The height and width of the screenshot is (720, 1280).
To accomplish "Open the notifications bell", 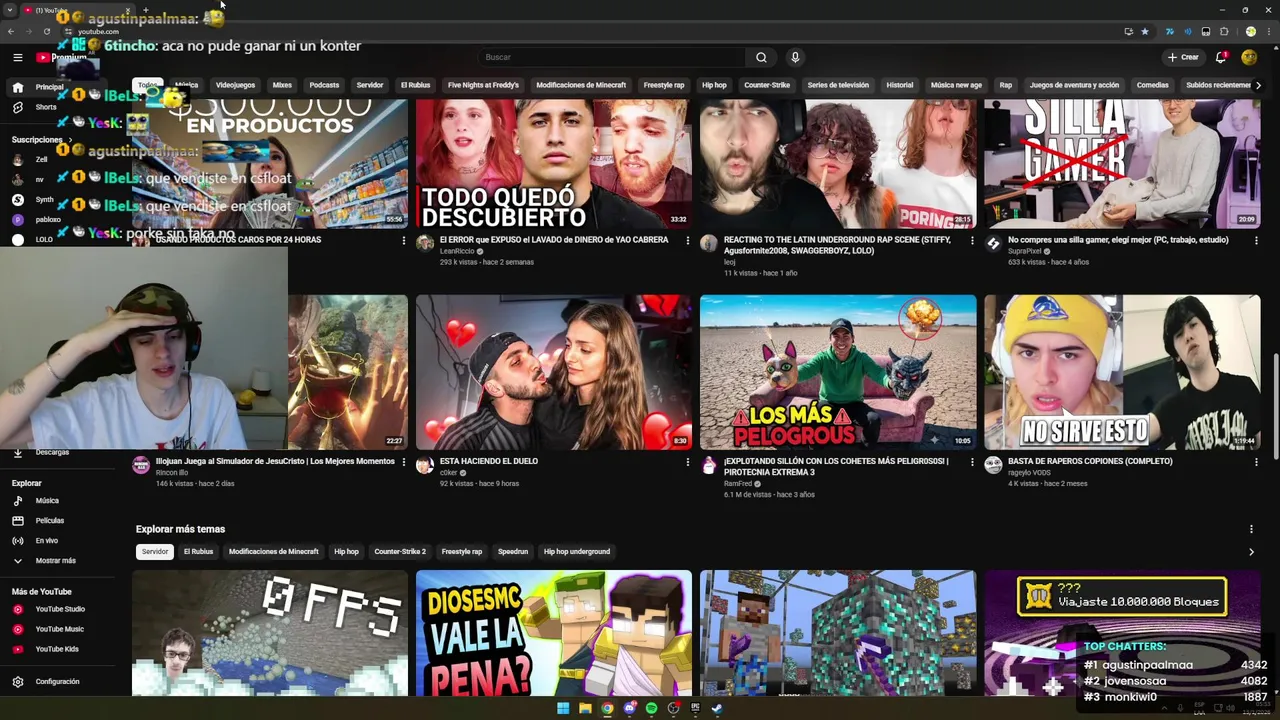I will point(1221,58).
